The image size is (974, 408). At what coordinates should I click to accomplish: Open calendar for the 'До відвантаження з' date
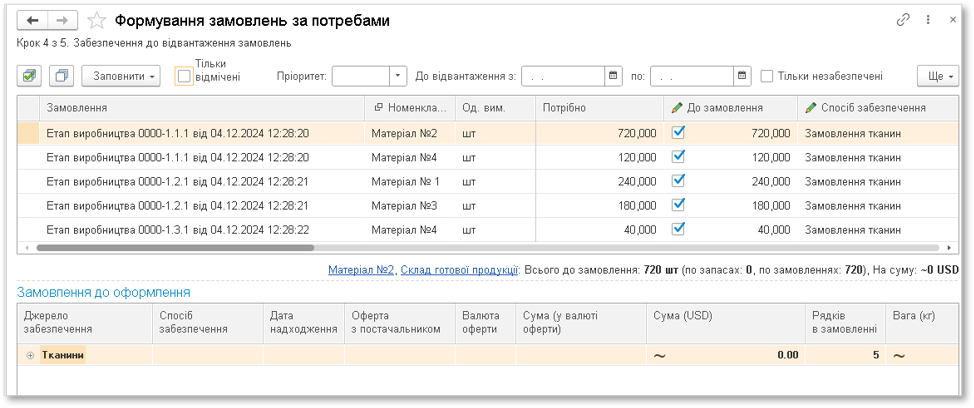pyautogui.click(x=612, y=76)
